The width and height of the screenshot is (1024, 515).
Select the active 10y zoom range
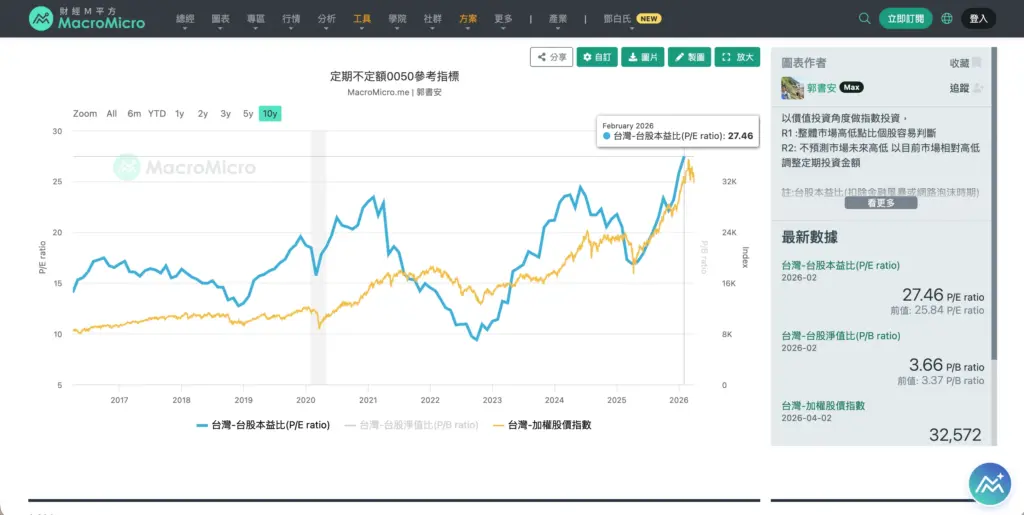click(x=270, y=114)
